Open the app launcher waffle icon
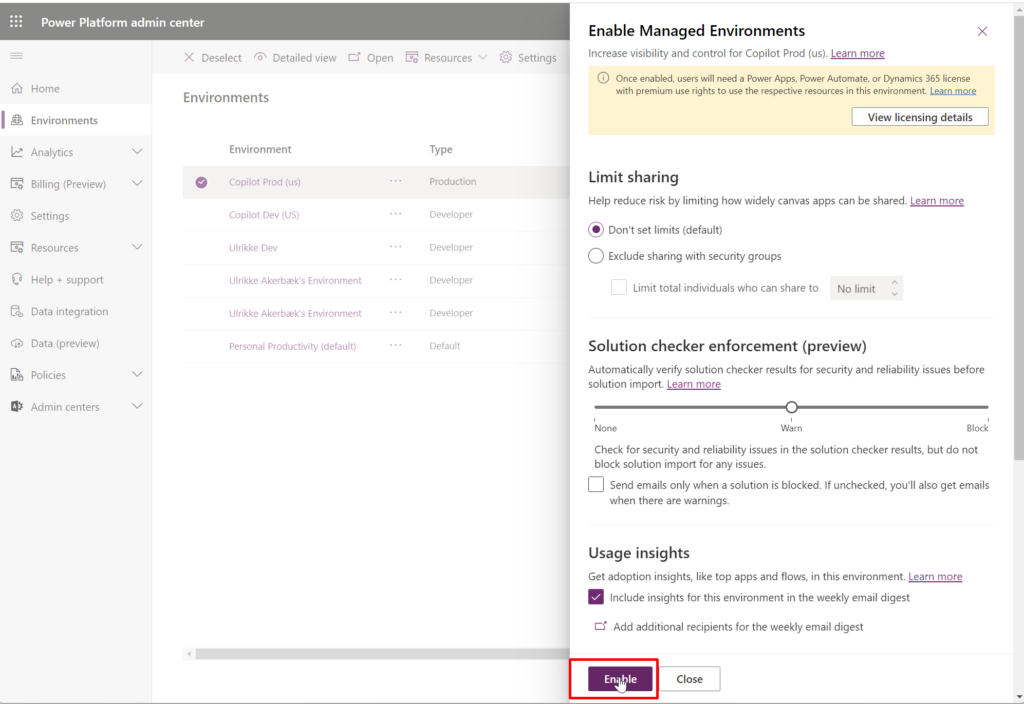The width and height of the screenshot is (1024, 704). point(16,22)
